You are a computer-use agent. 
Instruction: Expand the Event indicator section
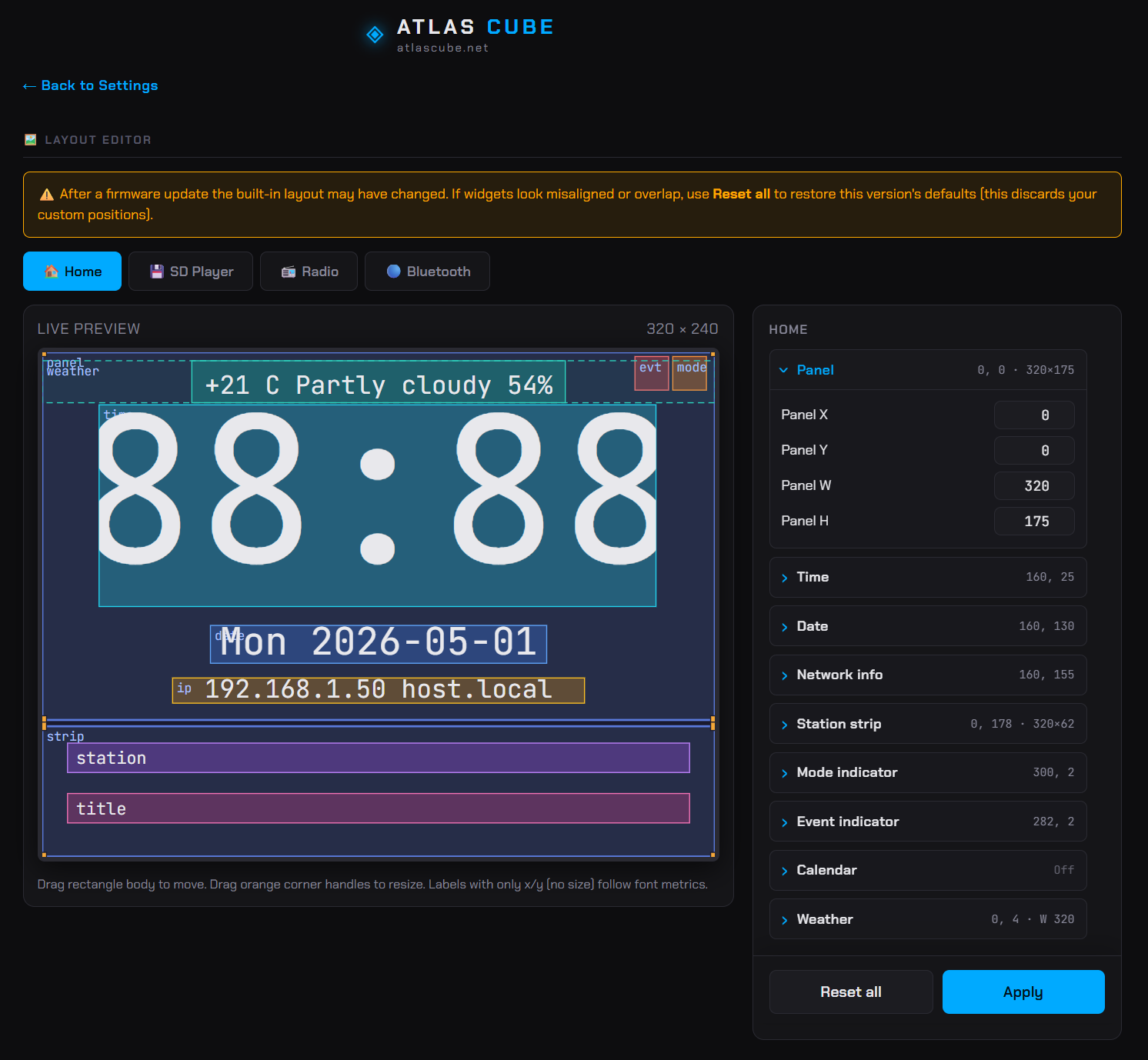tap(928, 822)
